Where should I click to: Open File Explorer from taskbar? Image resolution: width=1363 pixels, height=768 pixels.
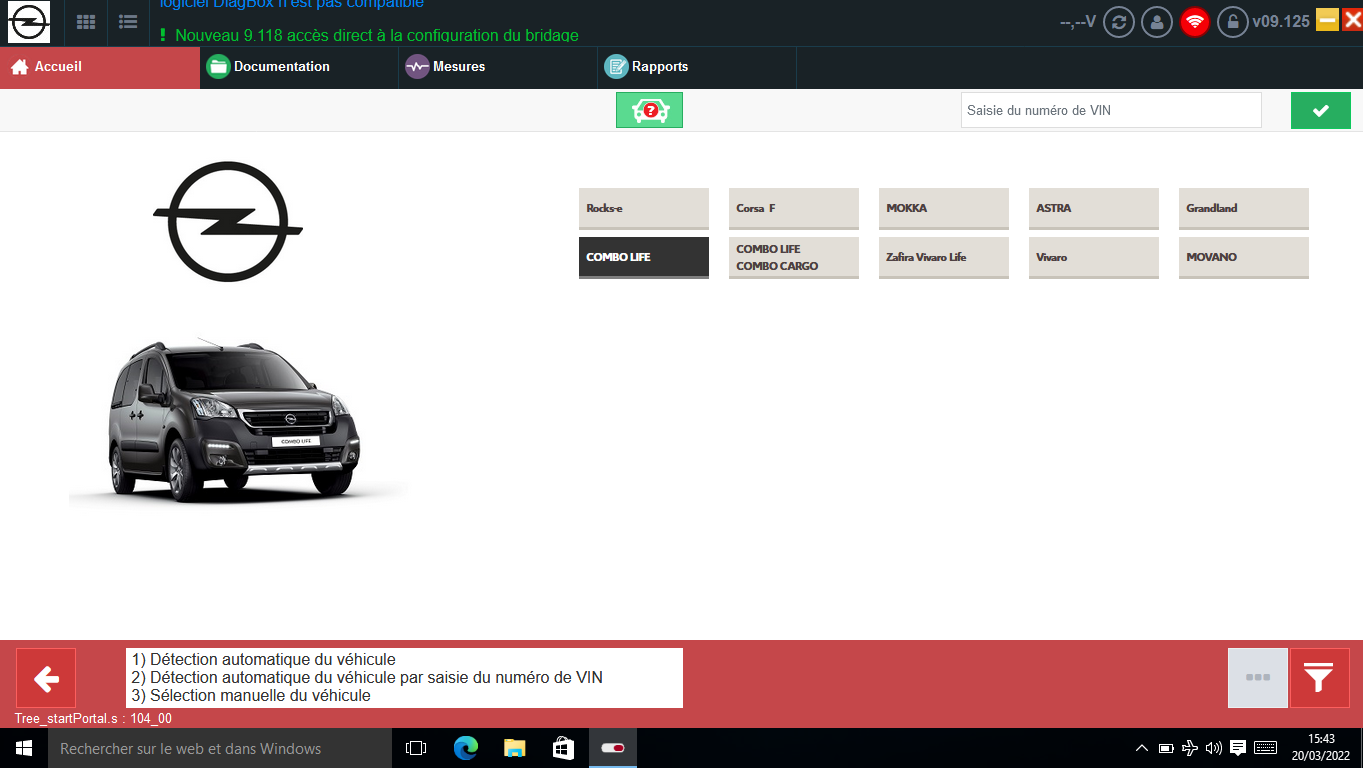click(514, 748)
